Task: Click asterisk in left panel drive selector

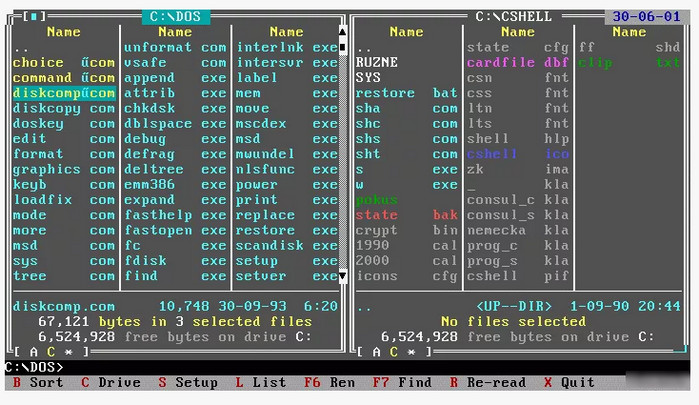Action: pos(68,352)
